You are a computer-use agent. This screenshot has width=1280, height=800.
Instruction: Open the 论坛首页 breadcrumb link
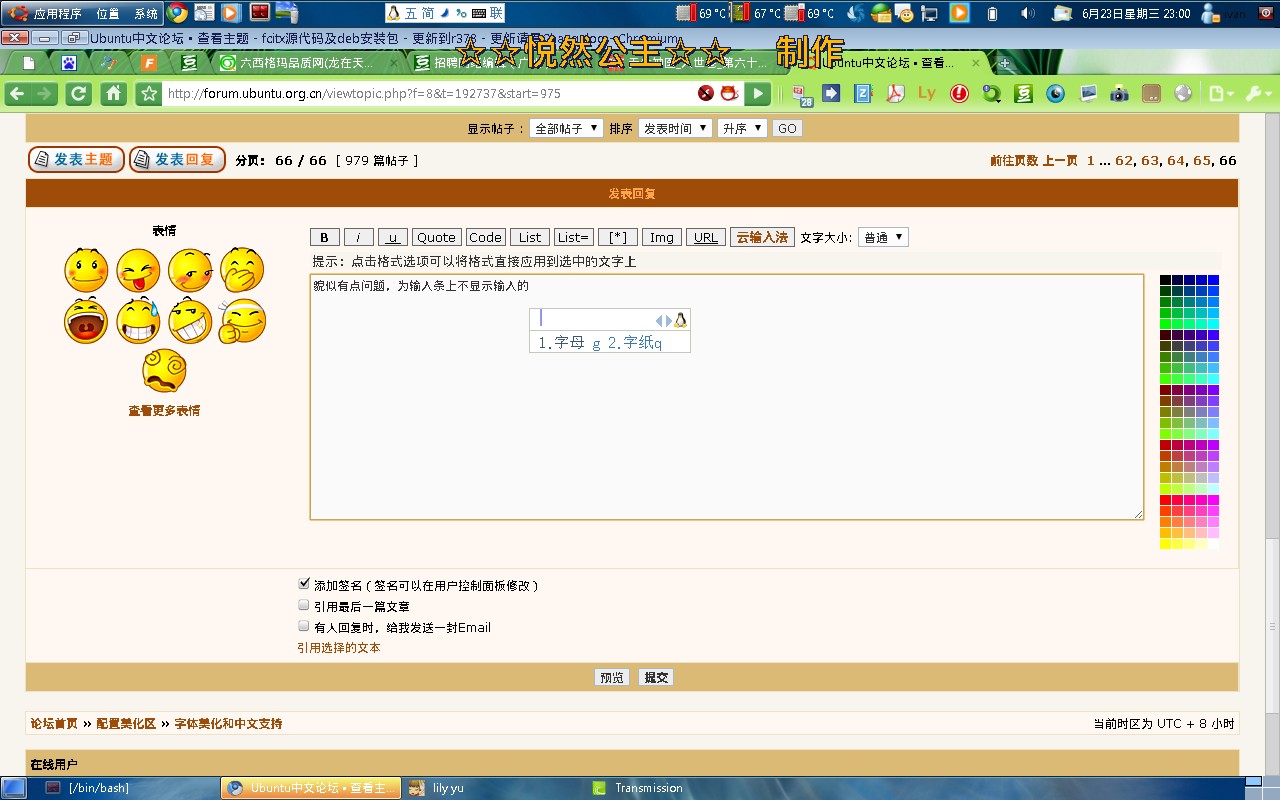tap(54, 723)
